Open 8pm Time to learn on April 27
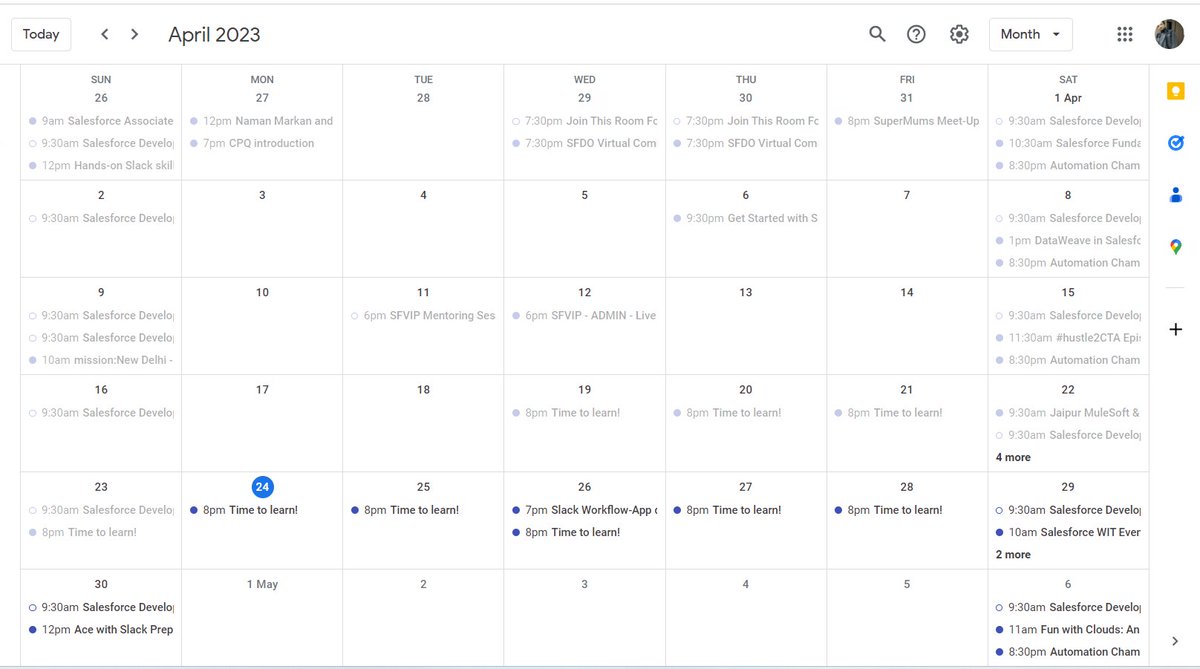The image size is (1200, 669). pyautogui.click(x=745, y=510)
